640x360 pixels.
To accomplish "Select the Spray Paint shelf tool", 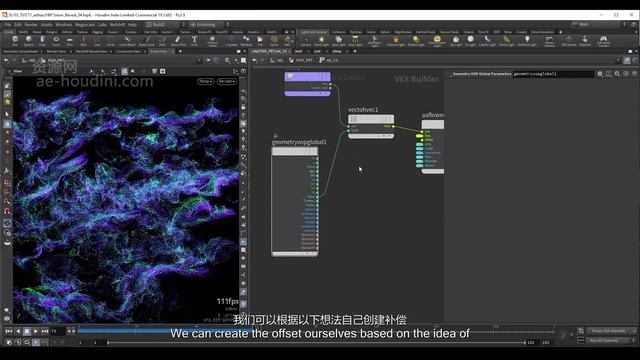I will 178,41.
